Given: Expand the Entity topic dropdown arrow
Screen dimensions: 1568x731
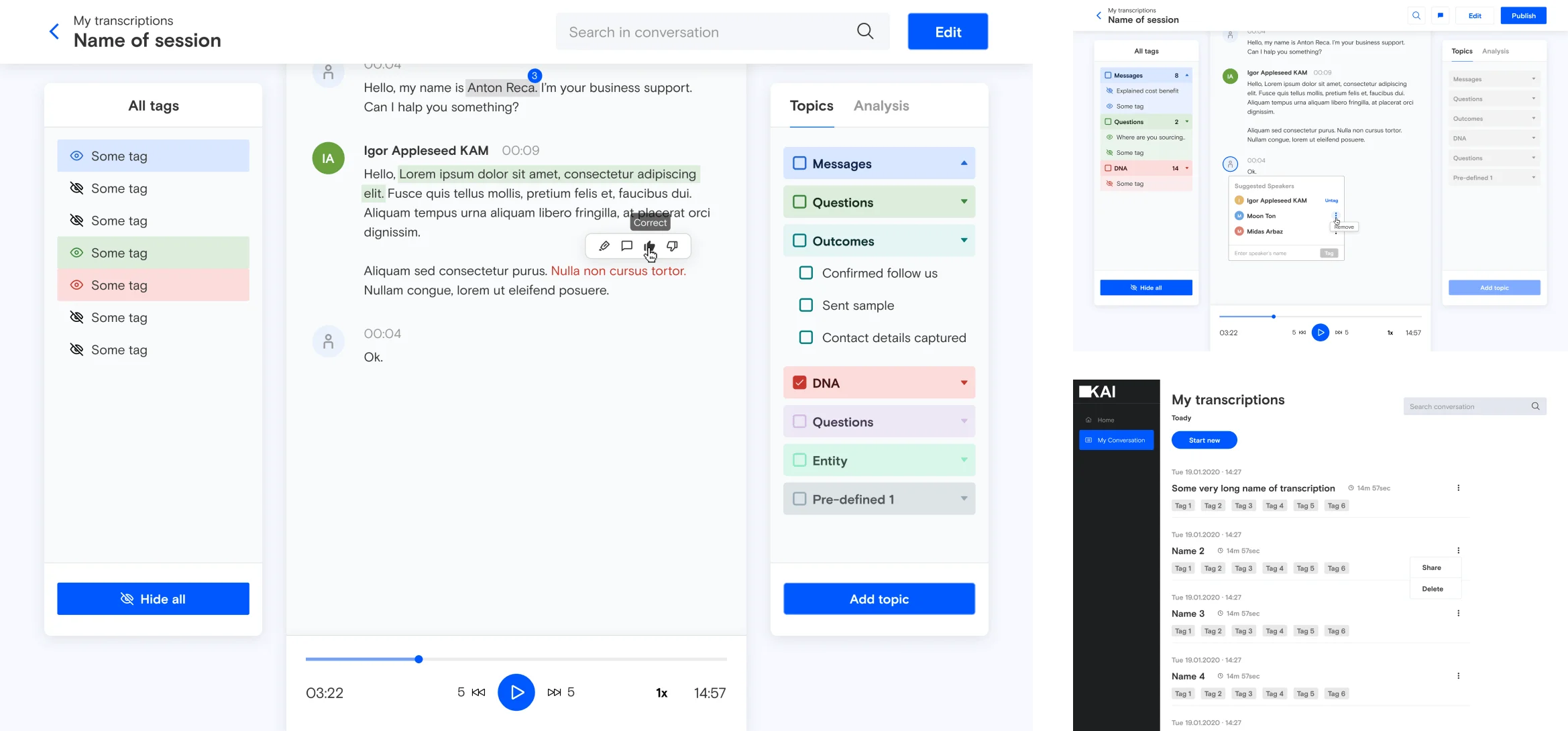Looking at the screenshot, I should [x=964, y=460].
